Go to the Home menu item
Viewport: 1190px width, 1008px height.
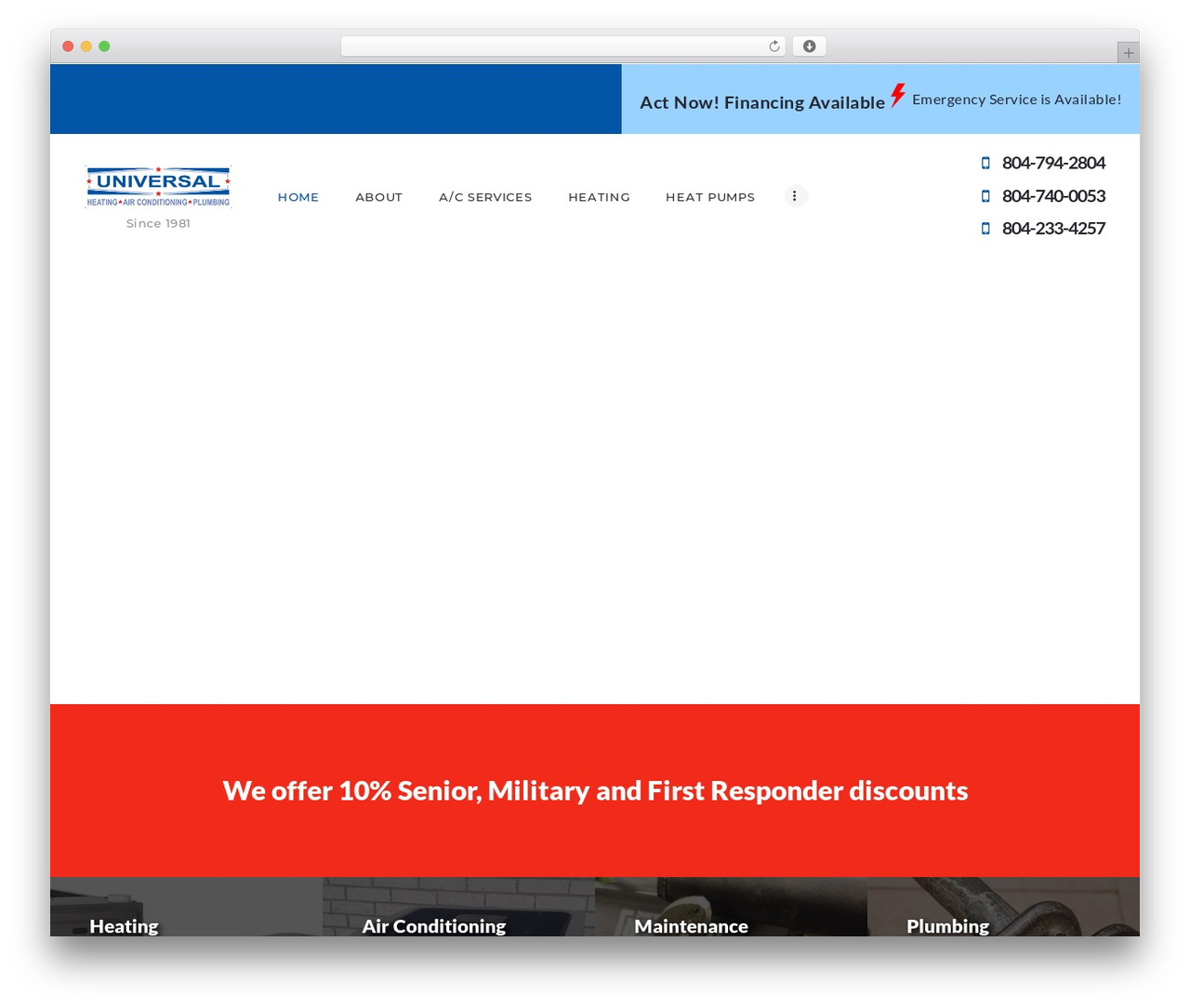point(298,197)
